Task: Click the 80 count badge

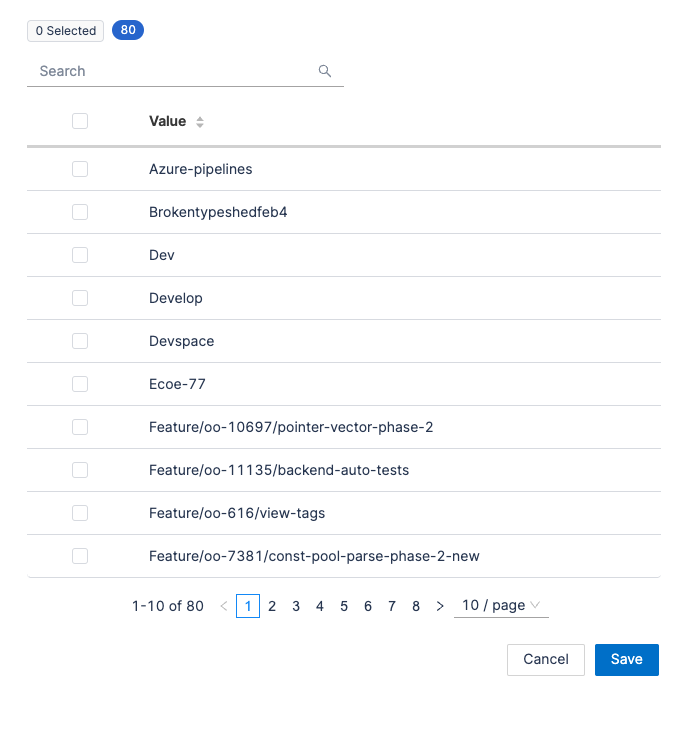Action: (x=128, y=30)
